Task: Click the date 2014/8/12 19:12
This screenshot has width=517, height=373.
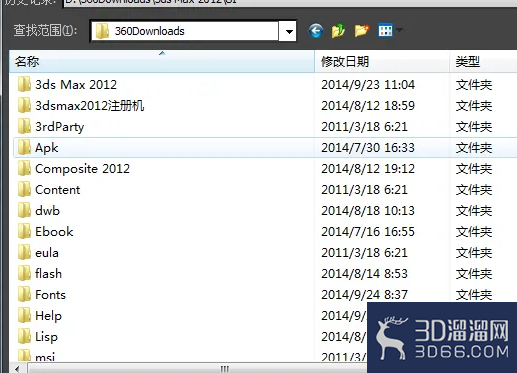Action: pos(368,169)
